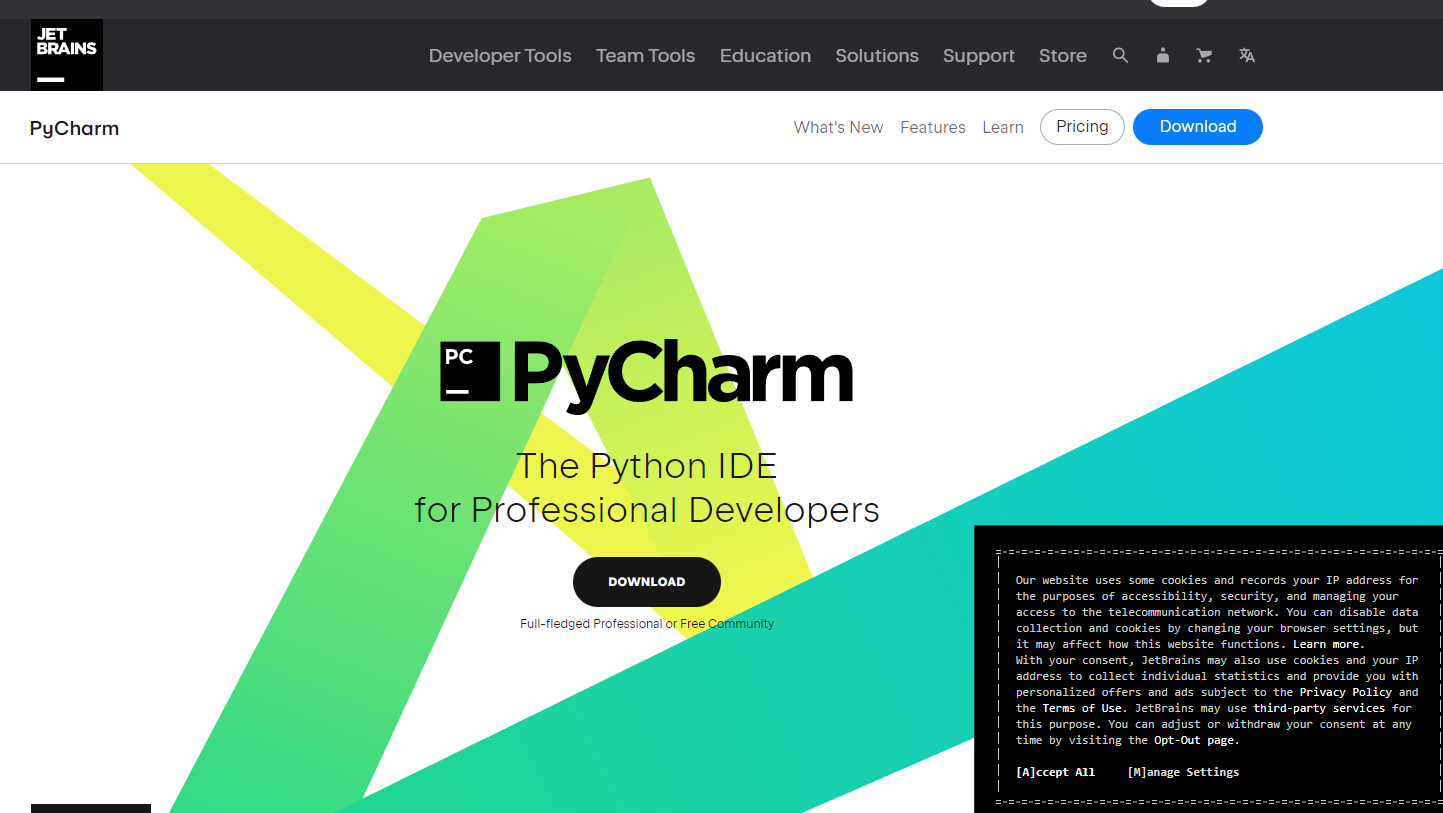This screenshot has width=1443, height=813.
Task: Open the Store menu
Action: (x=1063, y=56)
